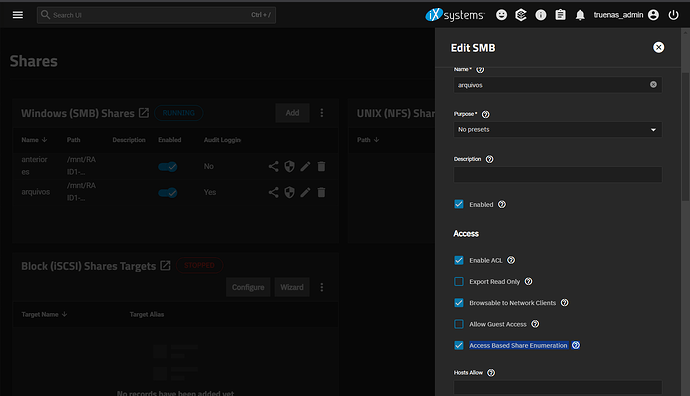Screen dimensions: 690x396
Task: Open the SMB Shares three-dot menu
Action: click(322, 113)
